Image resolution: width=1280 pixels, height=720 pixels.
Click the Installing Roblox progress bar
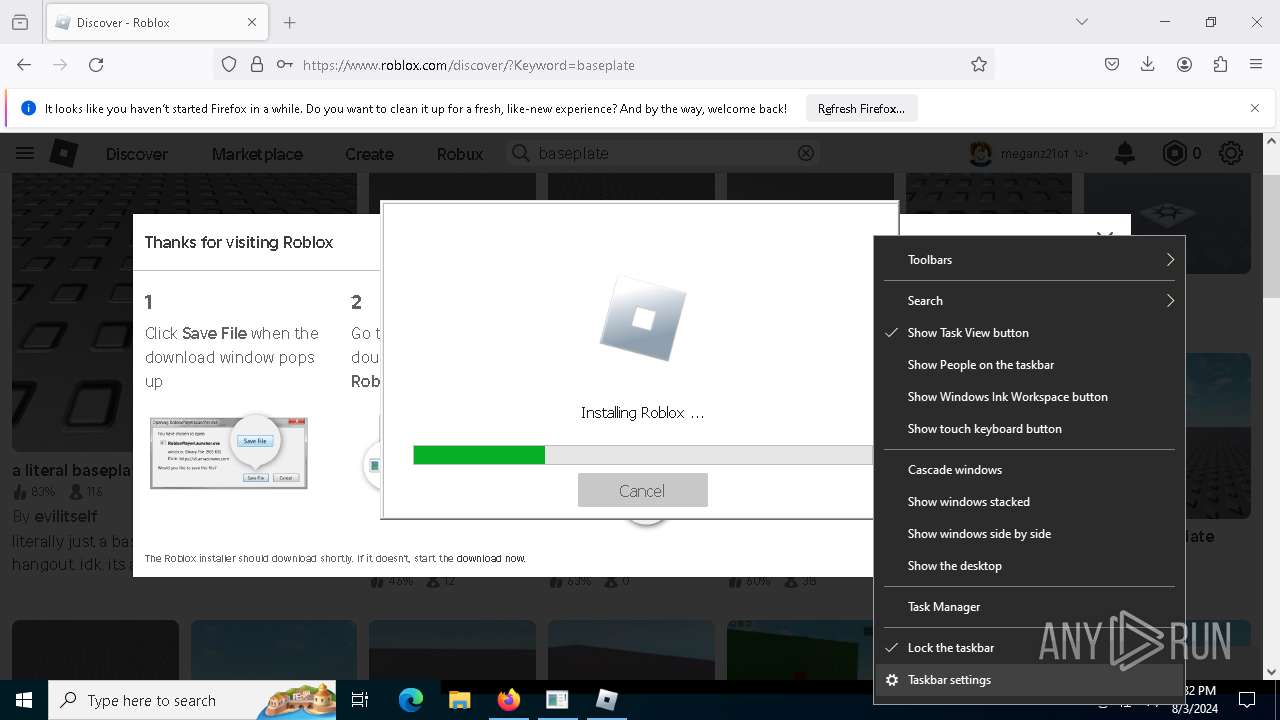point(642,455)
